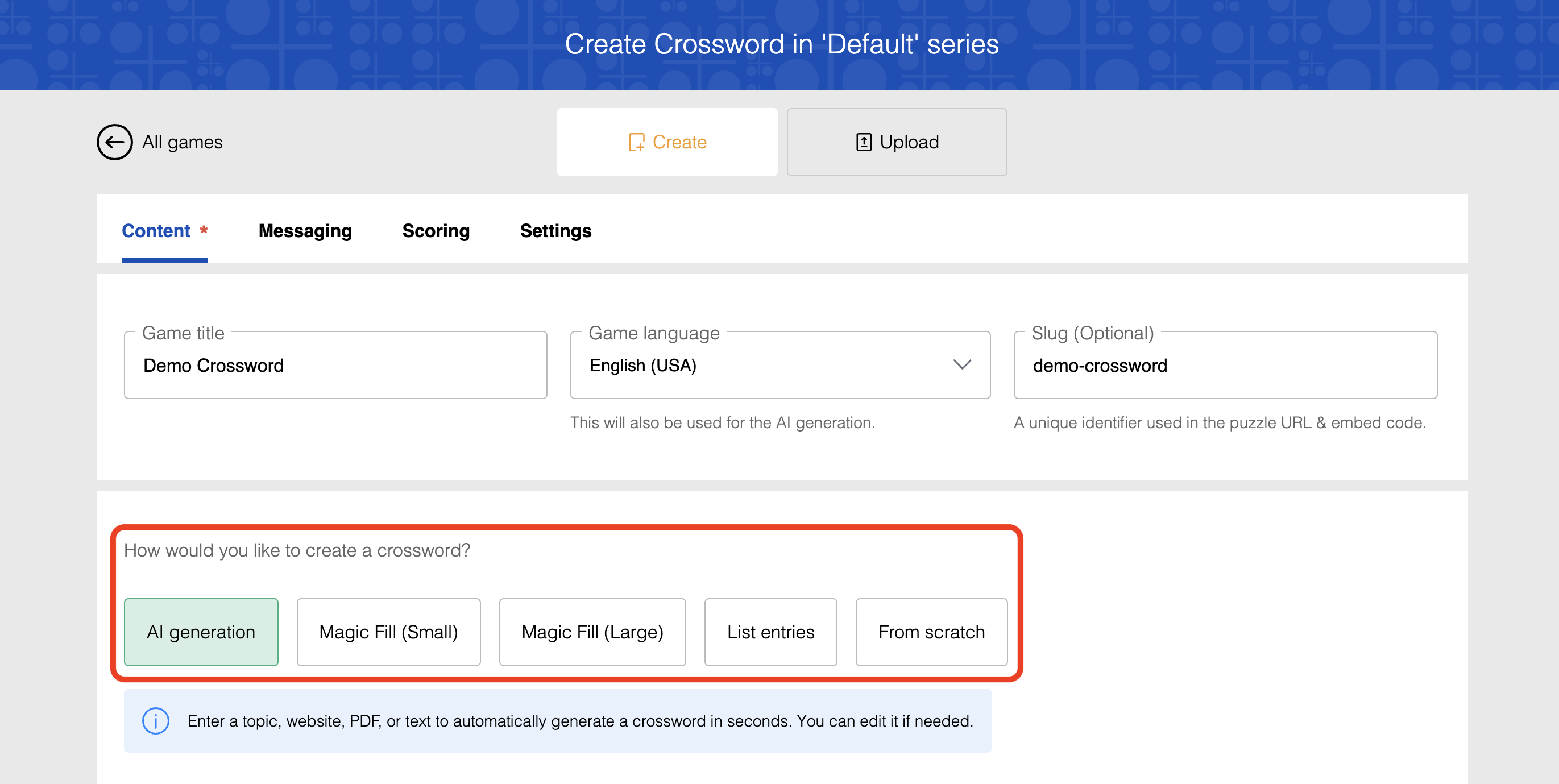The height and width of the screenshot is (784, 1559).
Task: Select the List entries option
Action: (770, 632)
